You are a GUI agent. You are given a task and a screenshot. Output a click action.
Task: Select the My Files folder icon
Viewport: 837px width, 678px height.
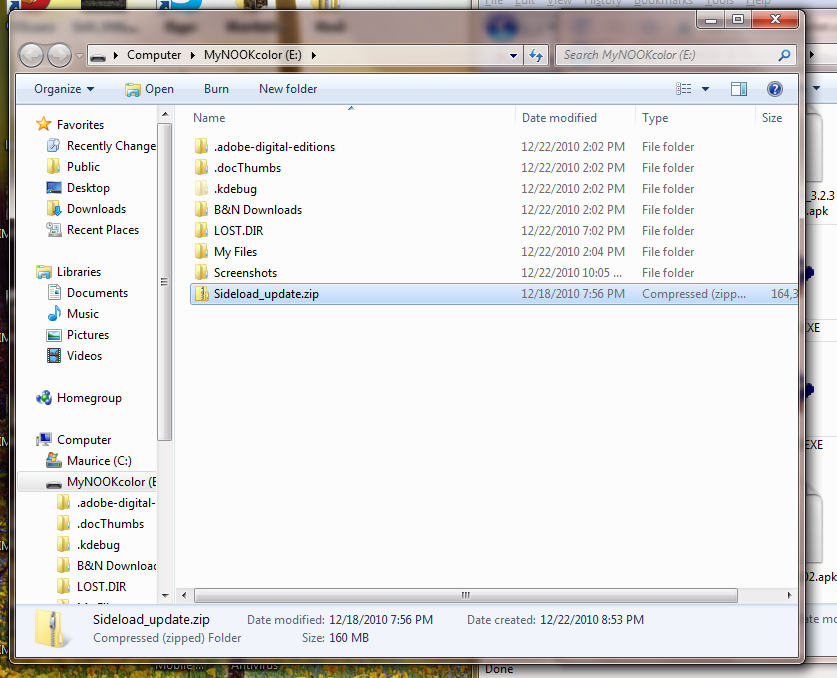(x=201, y=251)
